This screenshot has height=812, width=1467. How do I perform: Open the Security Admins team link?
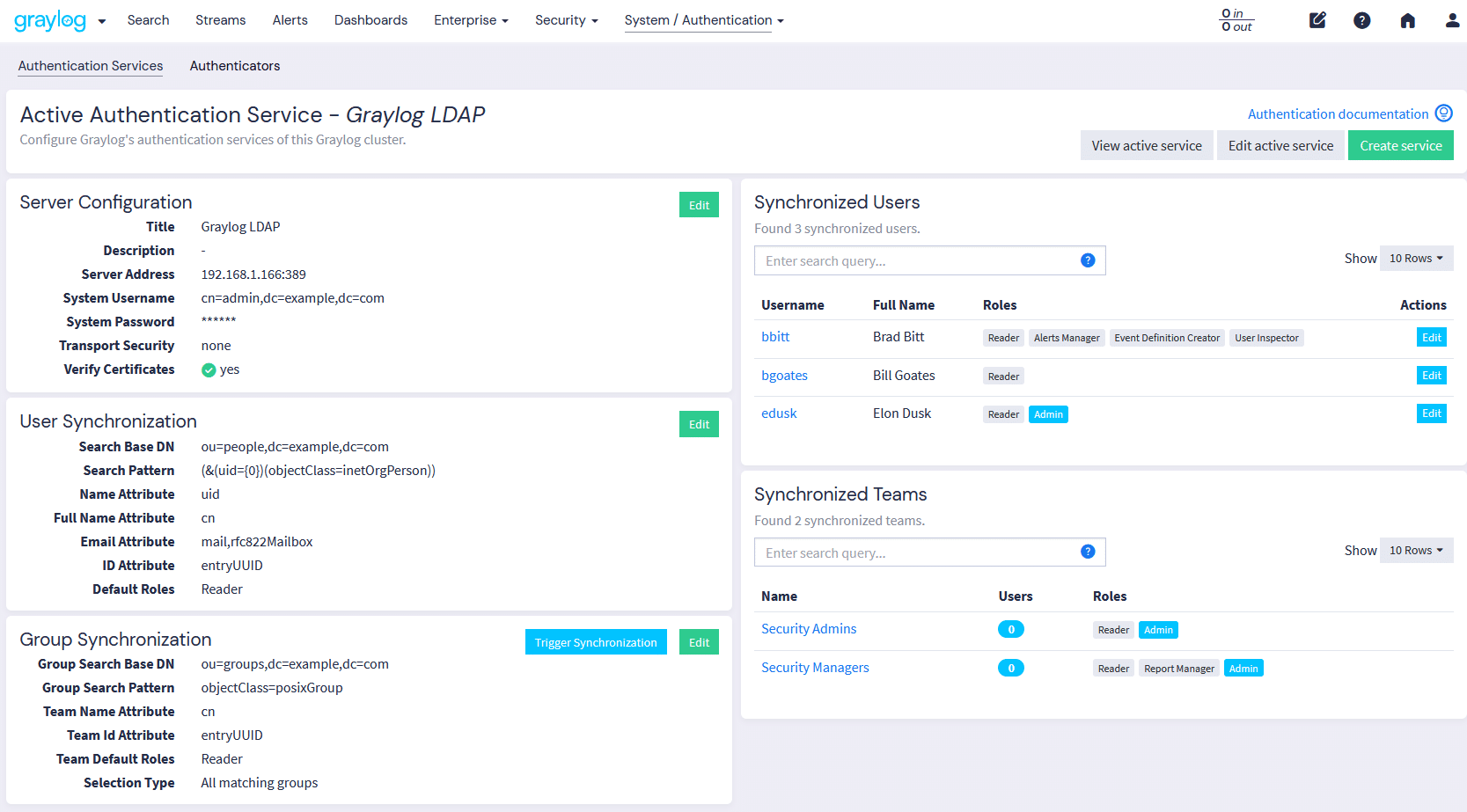809,628
